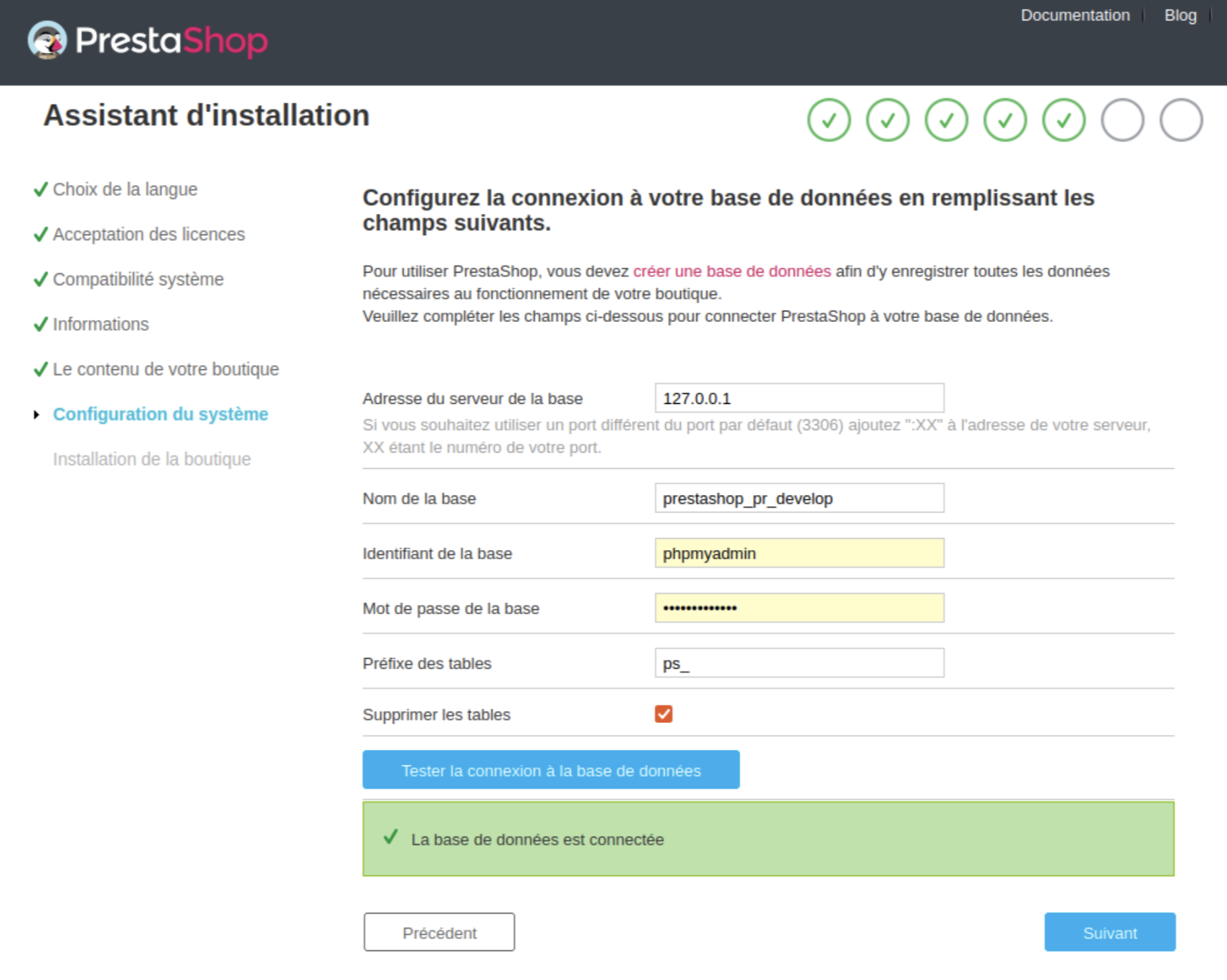Open the Choix de la langue step
Image resolution: width=1227 pixels, height=980 pixels.
tap(125, 189)
